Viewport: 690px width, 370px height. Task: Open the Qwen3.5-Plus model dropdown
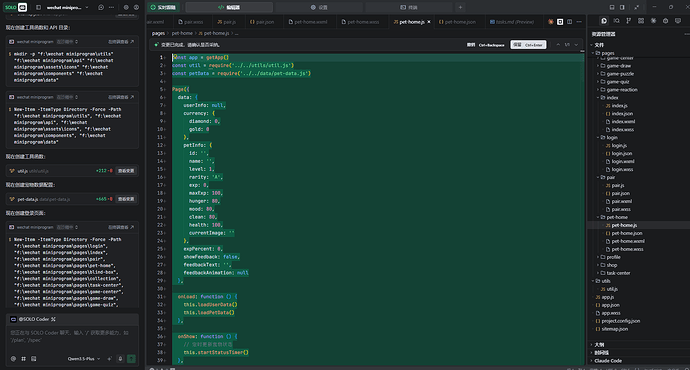click(x=84, y=359)
